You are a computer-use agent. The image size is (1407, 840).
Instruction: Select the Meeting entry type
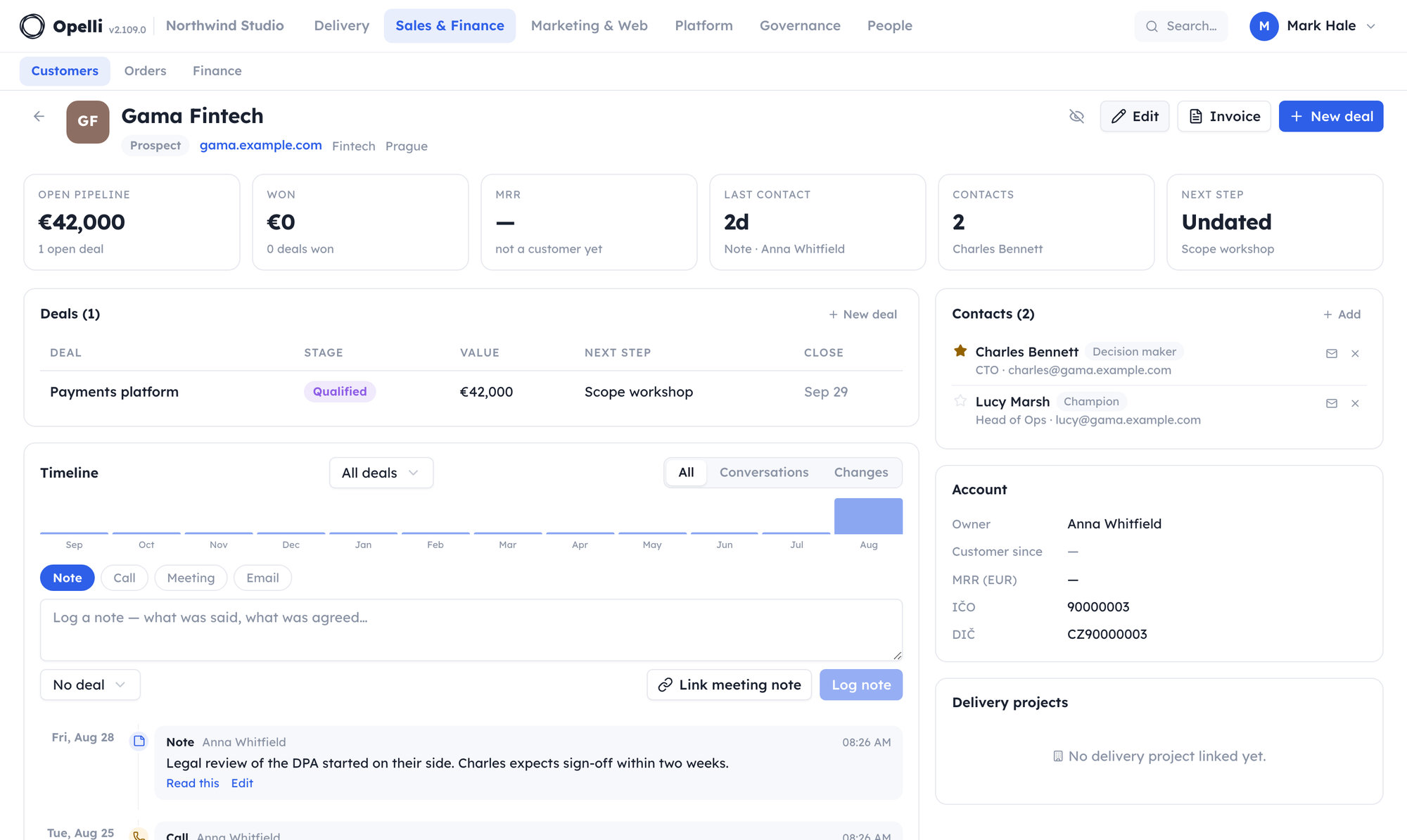point(191,578)
